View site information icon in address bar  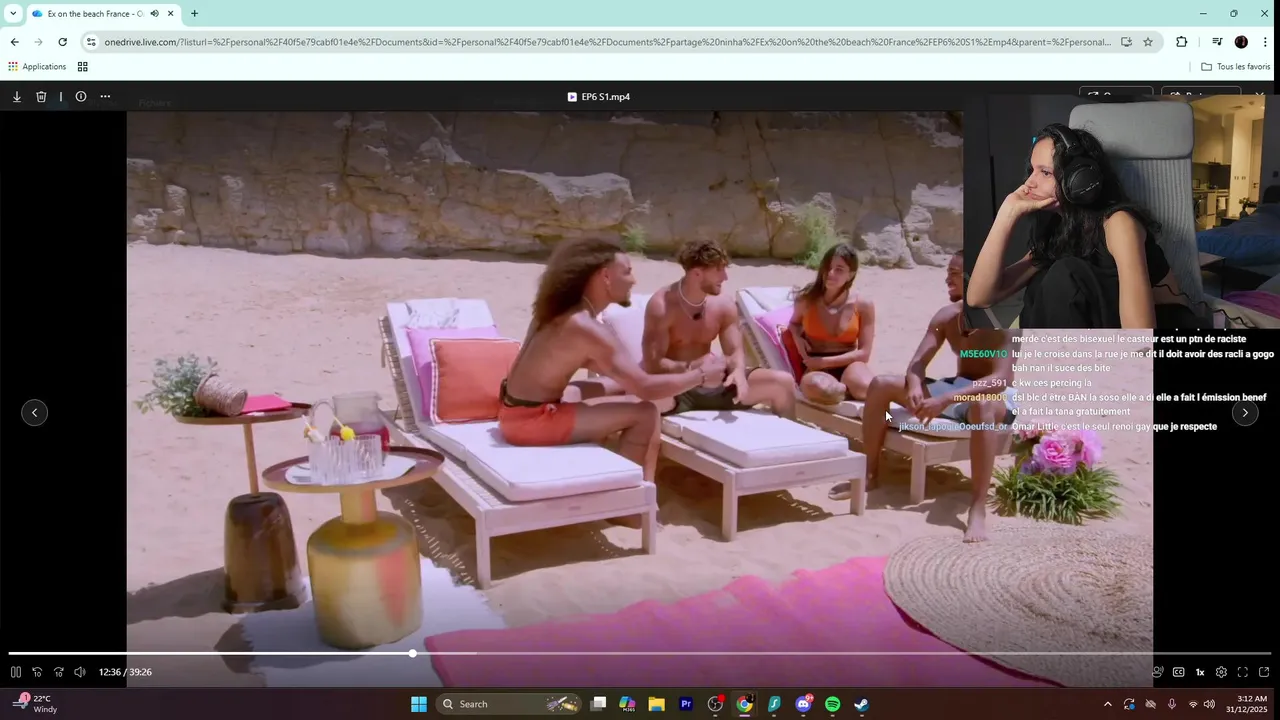tap(91, 42)
